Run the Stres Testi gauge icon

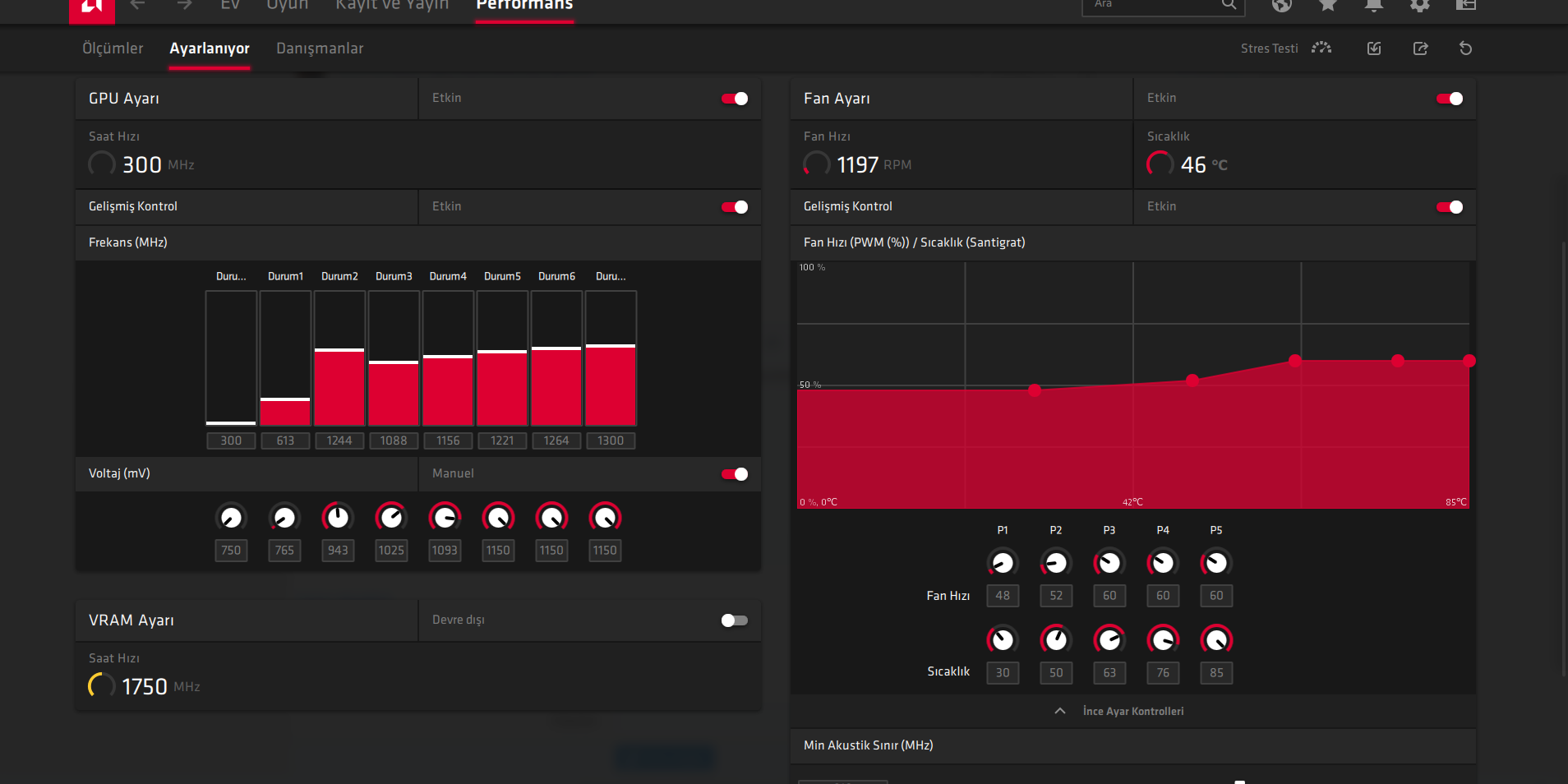pyautogui.click(x=1321, y=48)
